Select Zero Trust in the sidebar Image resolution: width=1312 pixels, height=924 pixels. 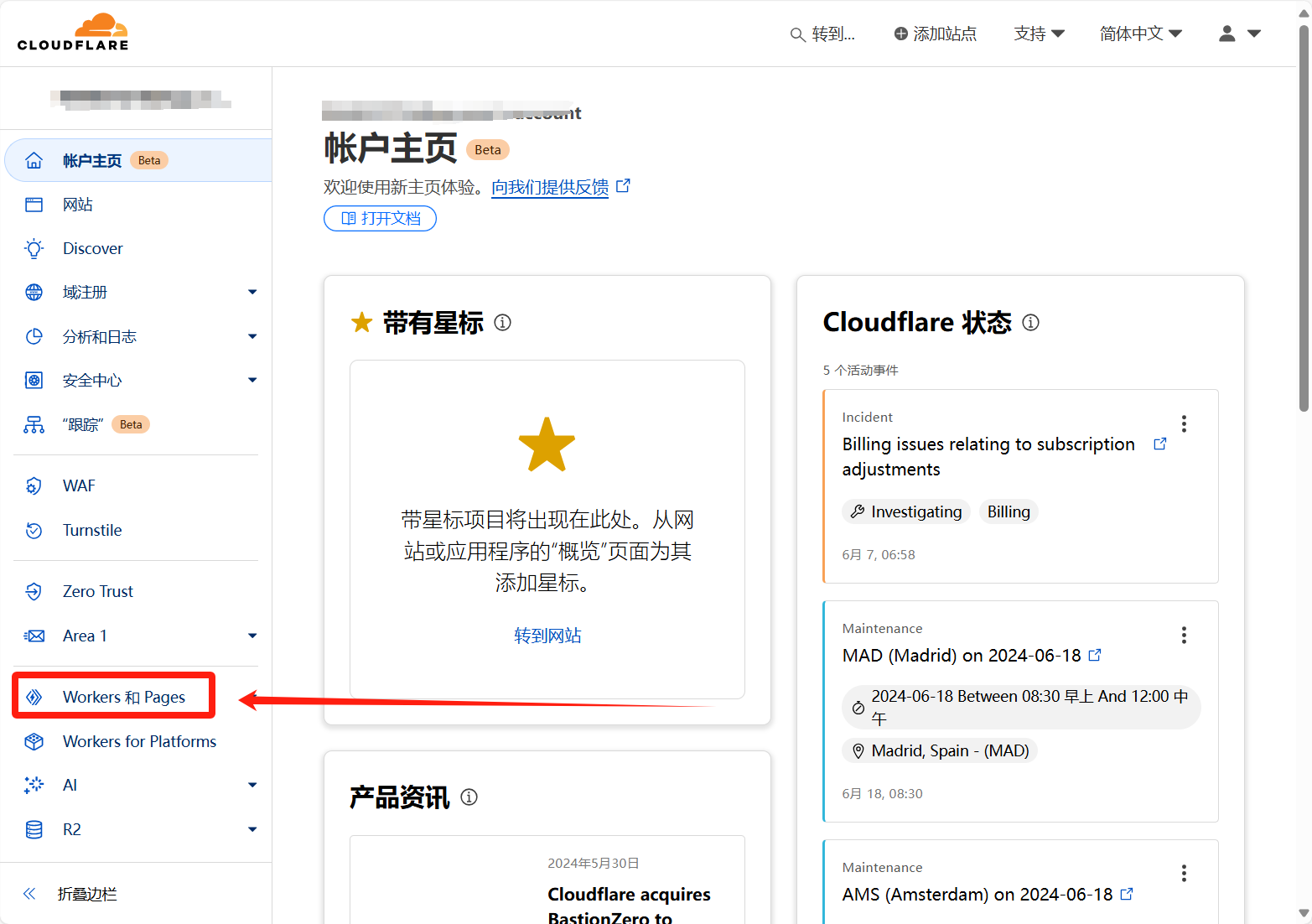click(x=97, y=592)
